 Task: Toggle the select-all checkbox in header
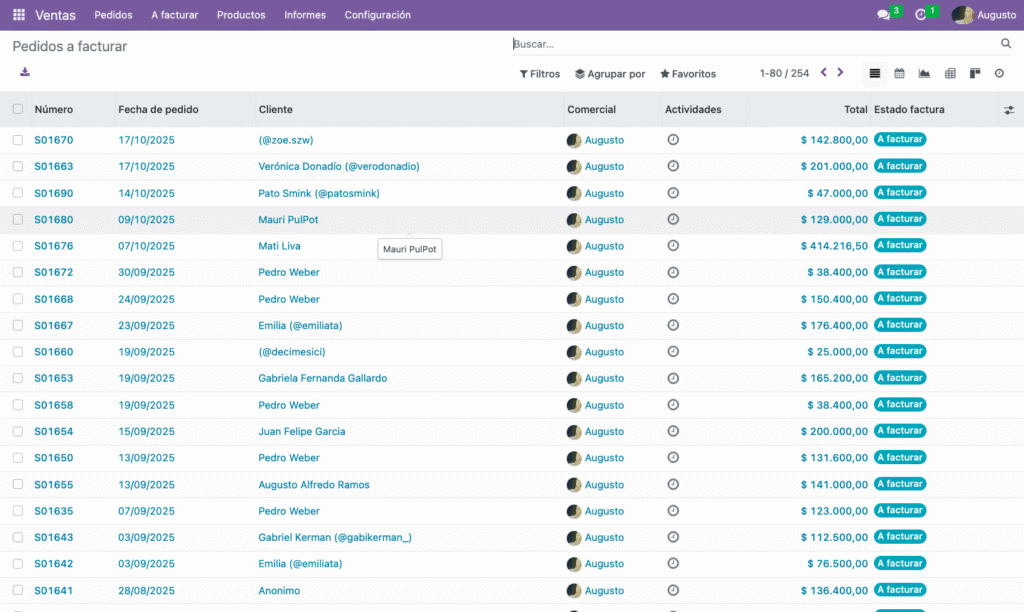(x=18, y=109)
